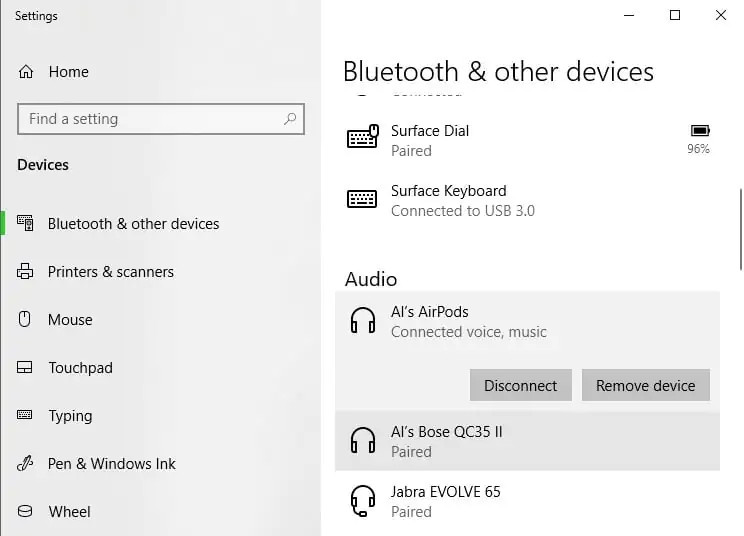The width and height of the screenshot is (744, 536).
Task: Select the Printers & scanners icon
Action: pyautogui.click(x=26, y=272)
